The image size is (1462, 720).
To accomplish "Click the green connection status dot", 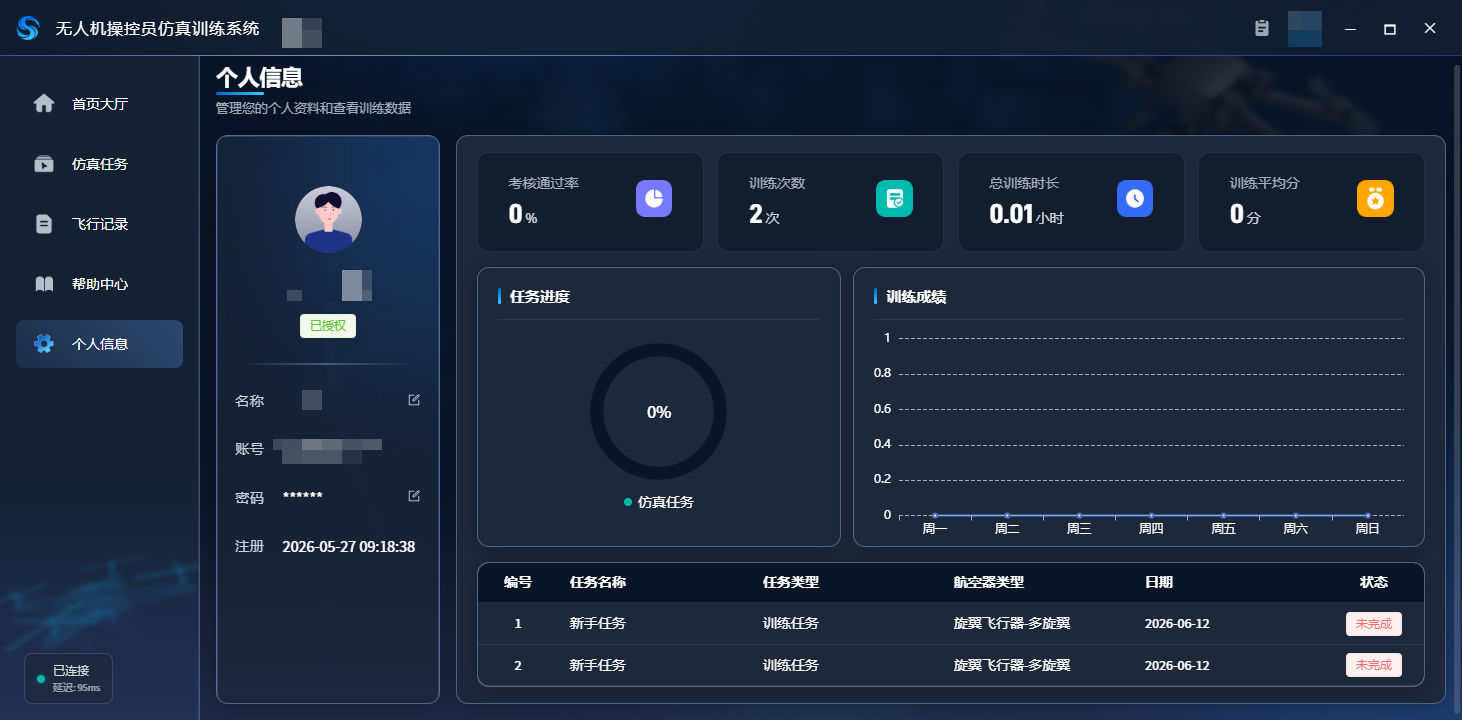I will click(41, 679).
